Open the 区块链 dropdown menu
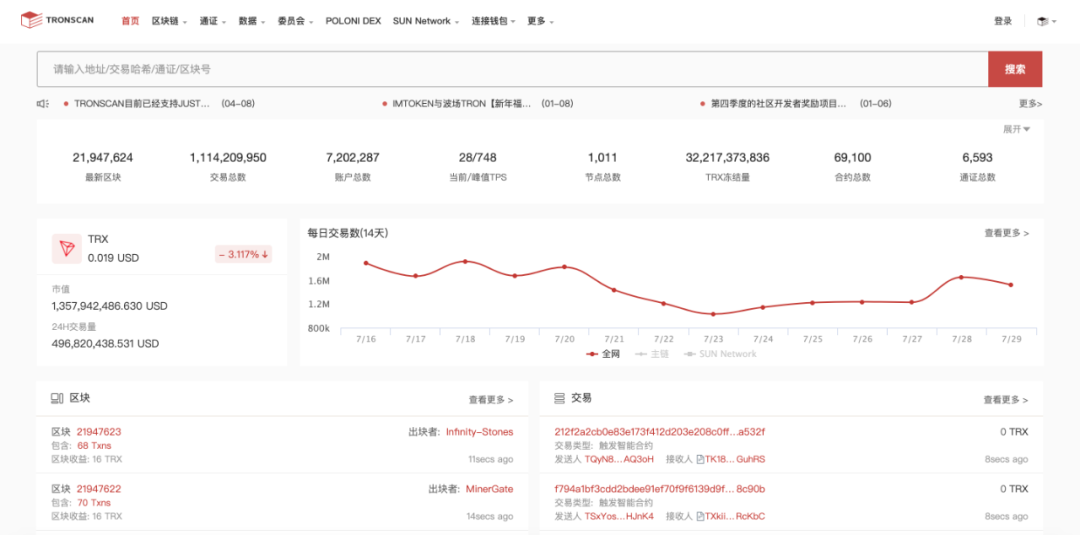This screenshot has width=1080, height=535. (169, 21)
